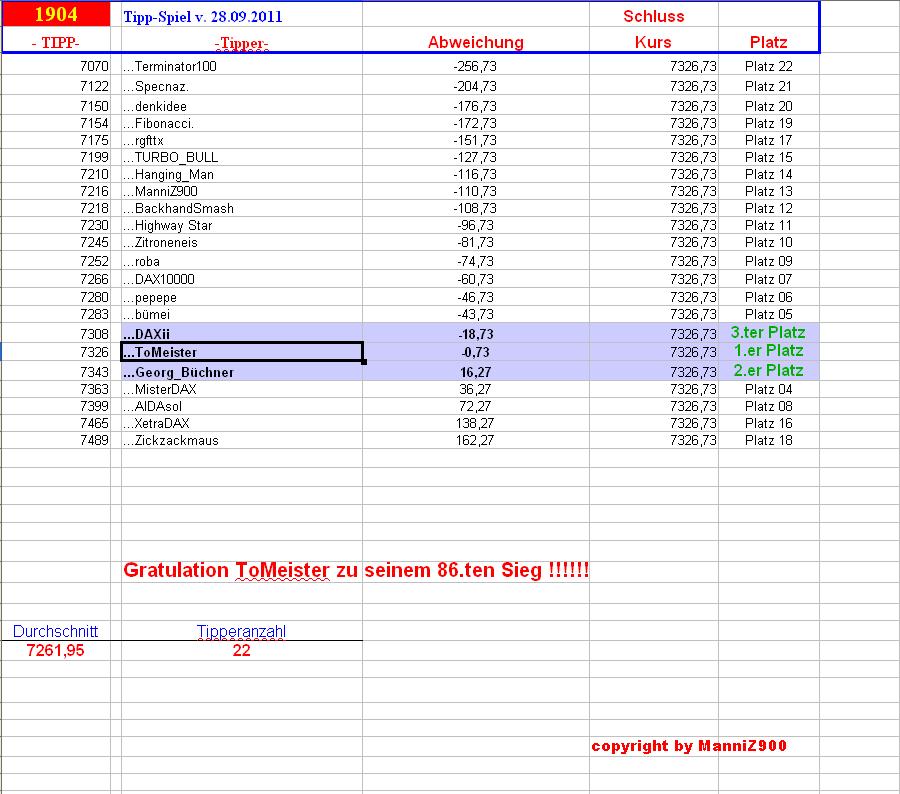This screenshot has width=900, height=794.
Task: Click the 'Platz 07' cell
Action: (769, 280)
